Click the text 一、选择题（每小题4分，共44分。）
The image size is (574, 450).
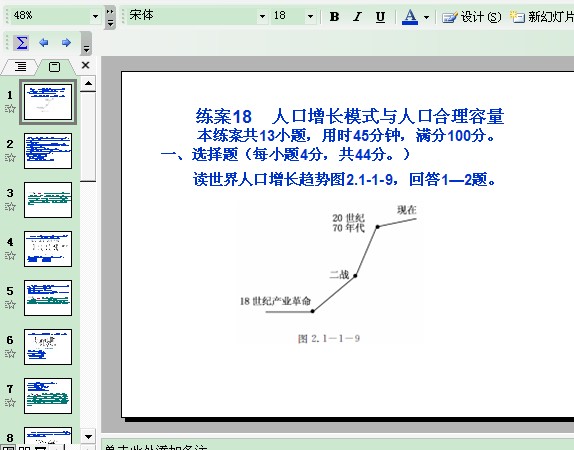point(286,154)
